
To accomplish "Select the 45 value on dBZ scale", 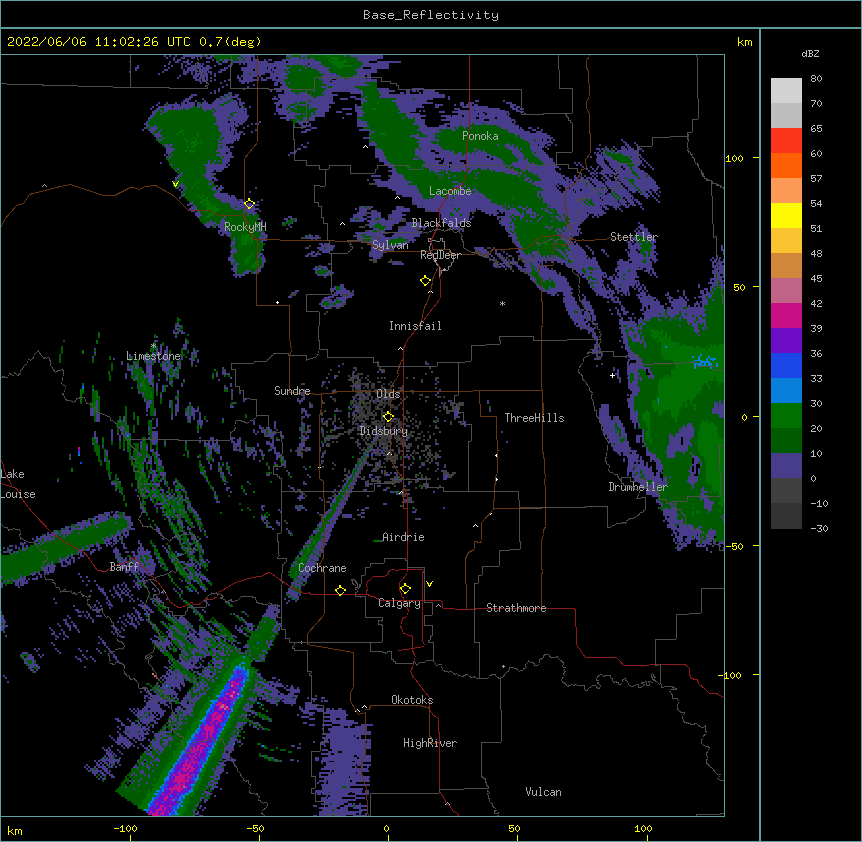I will coord(816,279).
